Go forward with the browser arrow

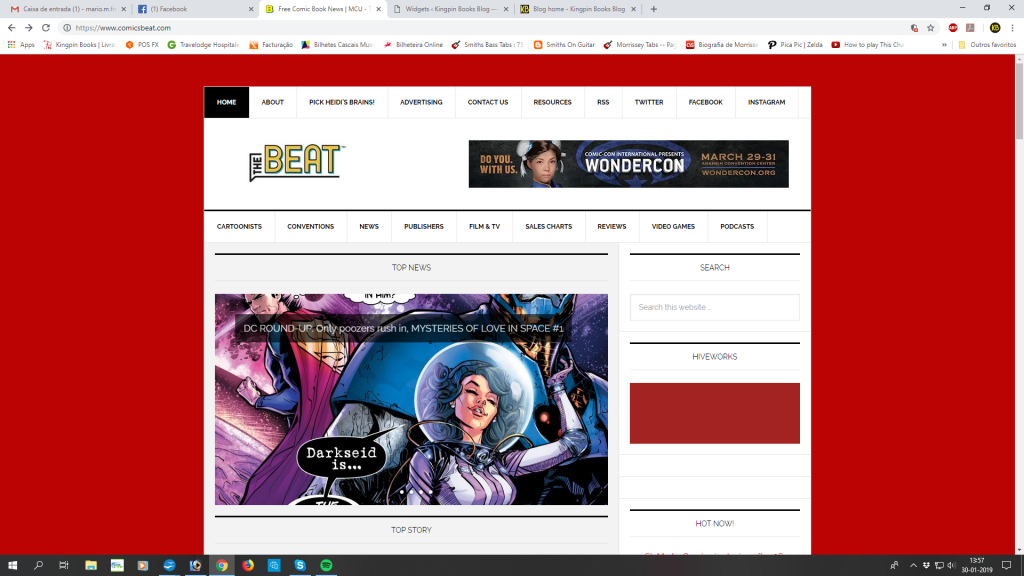pyautogui.click(x=29, y=27)
